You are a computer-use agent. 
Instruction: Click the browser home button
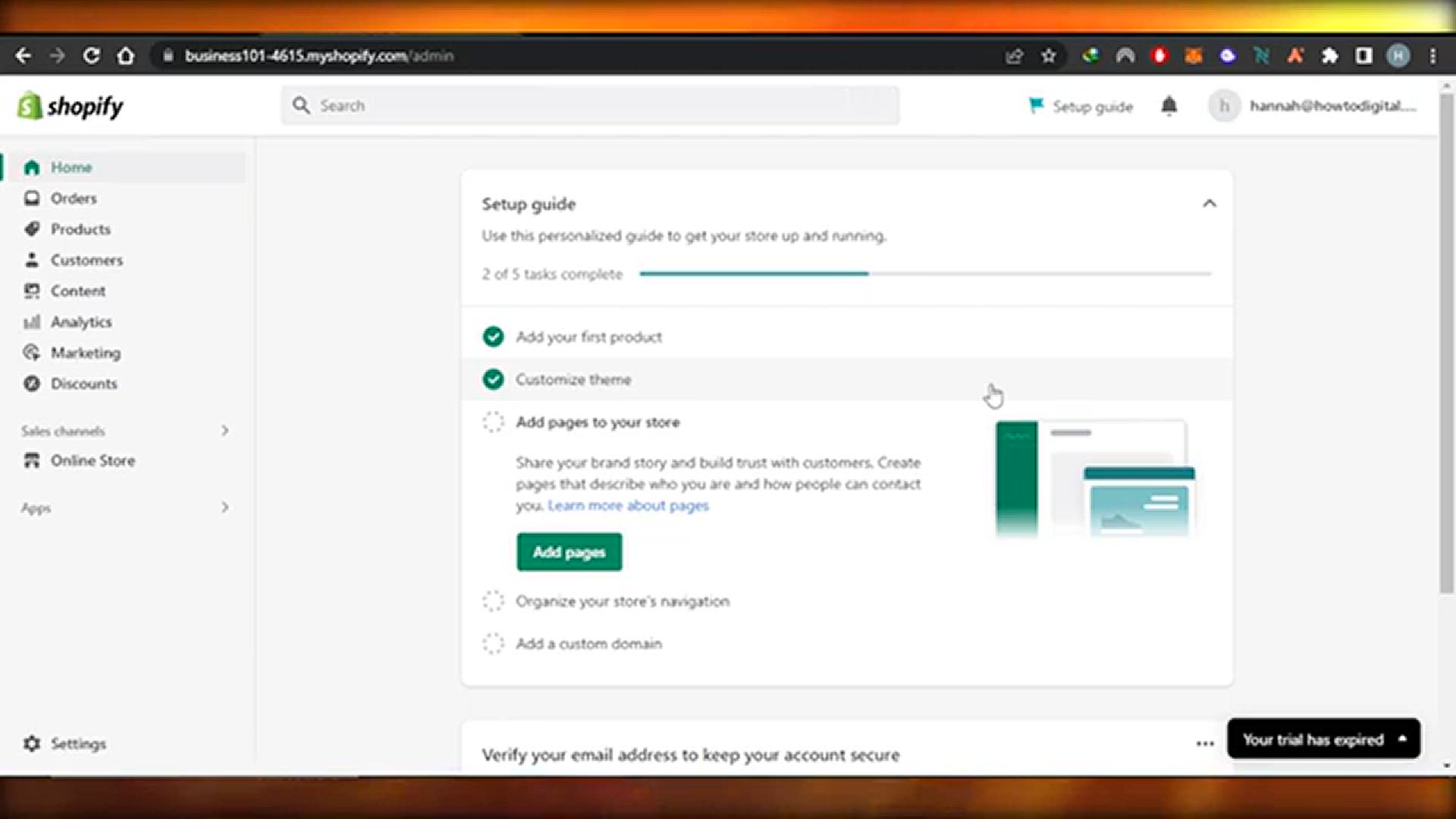point(126,55)
